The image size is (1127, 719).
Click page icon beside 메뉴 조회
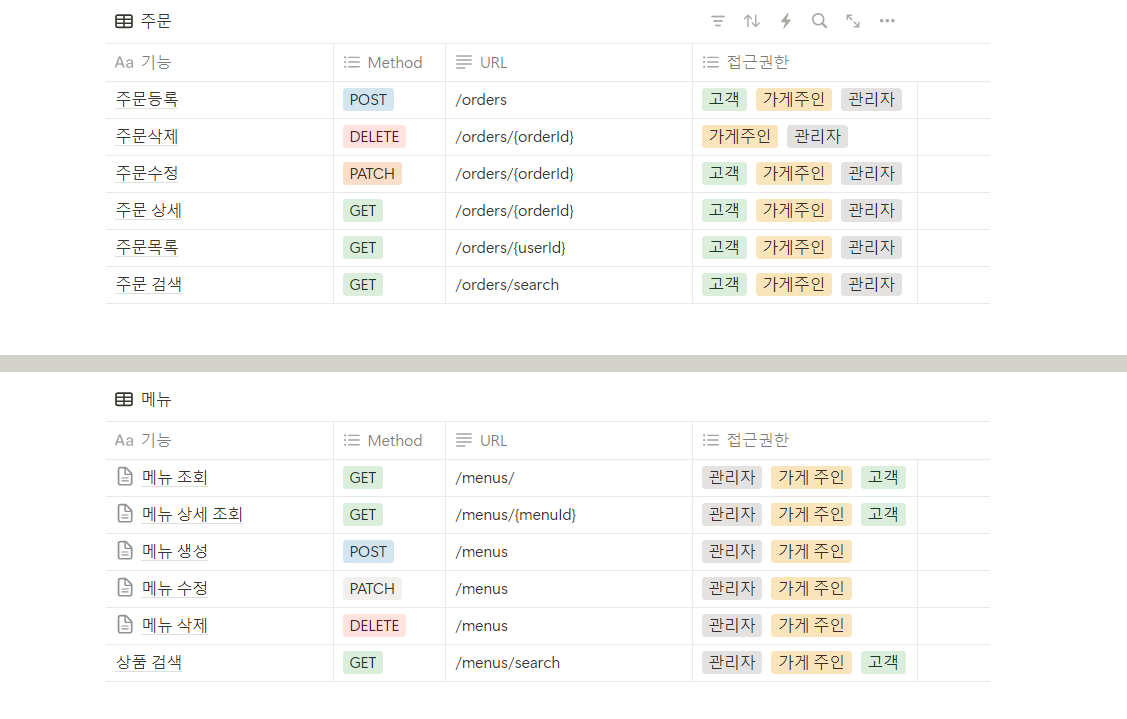click(125, 476)
